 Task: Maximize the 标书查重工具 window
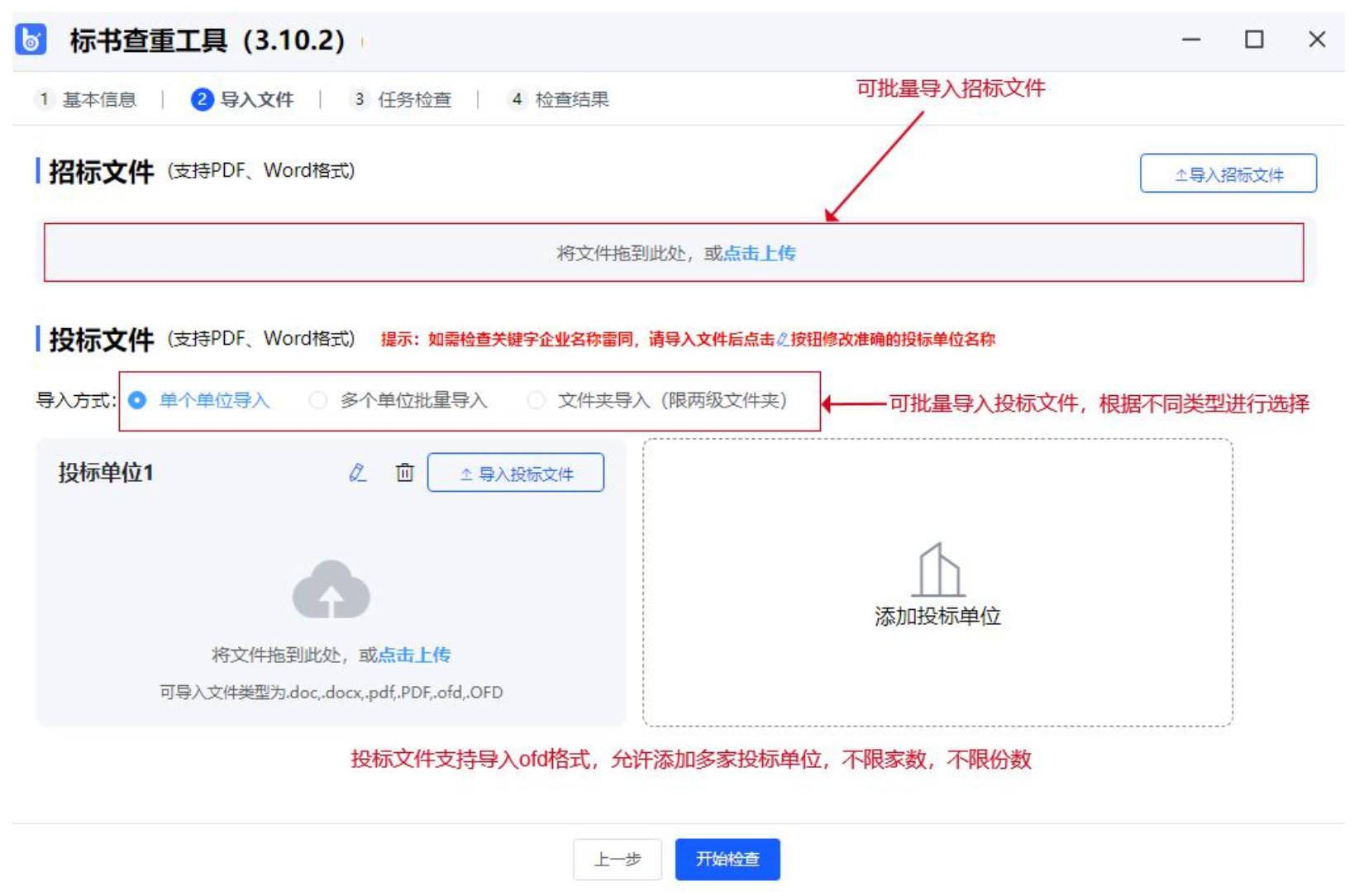[1254, 40]
